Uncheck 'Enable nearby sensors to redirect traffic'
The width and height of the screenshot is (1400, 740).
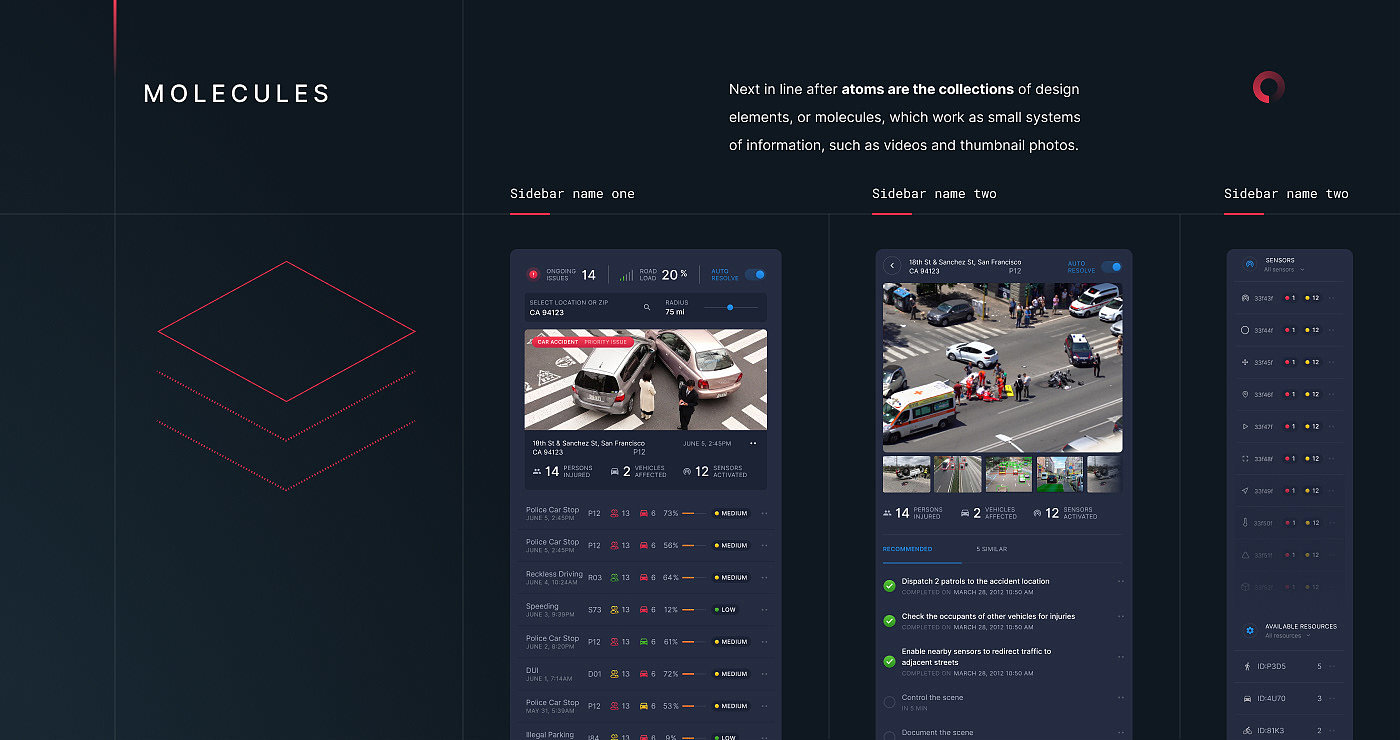[889, 661]
